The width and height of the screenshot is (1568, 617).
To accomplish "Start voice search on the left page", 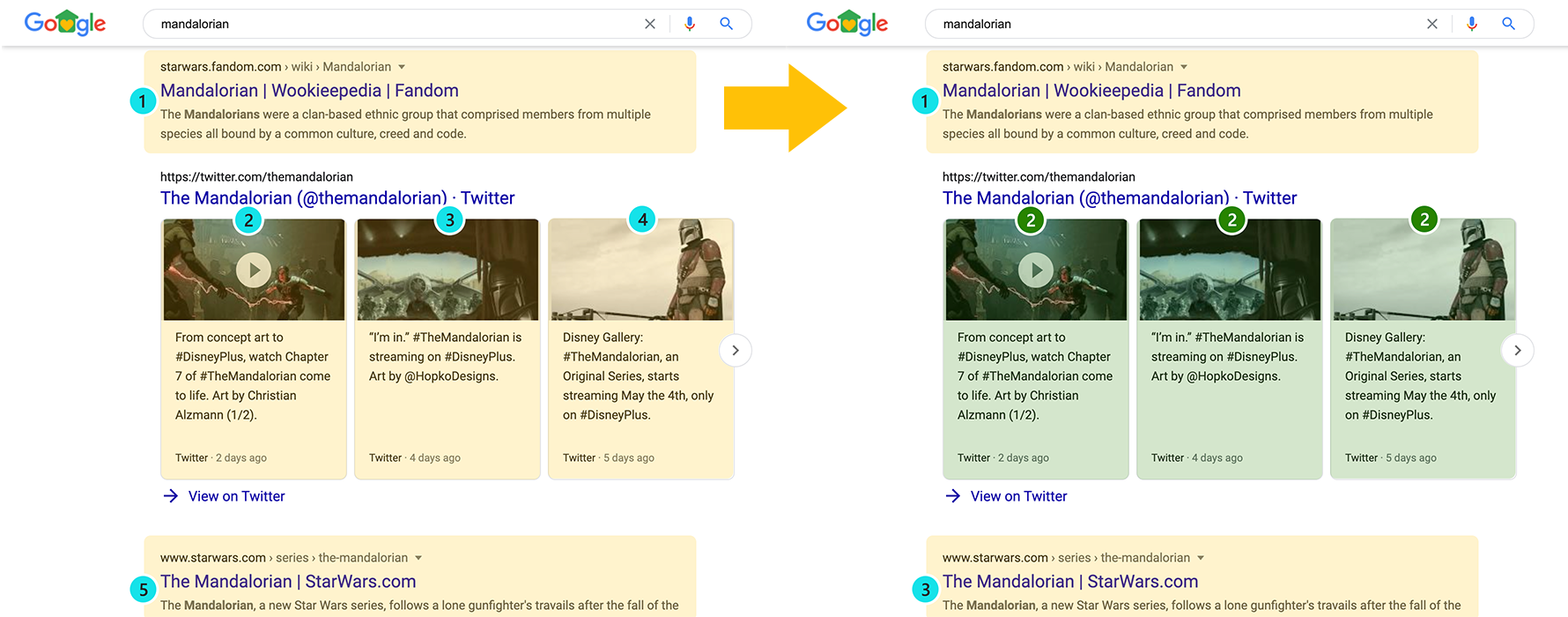I will 690,24.
